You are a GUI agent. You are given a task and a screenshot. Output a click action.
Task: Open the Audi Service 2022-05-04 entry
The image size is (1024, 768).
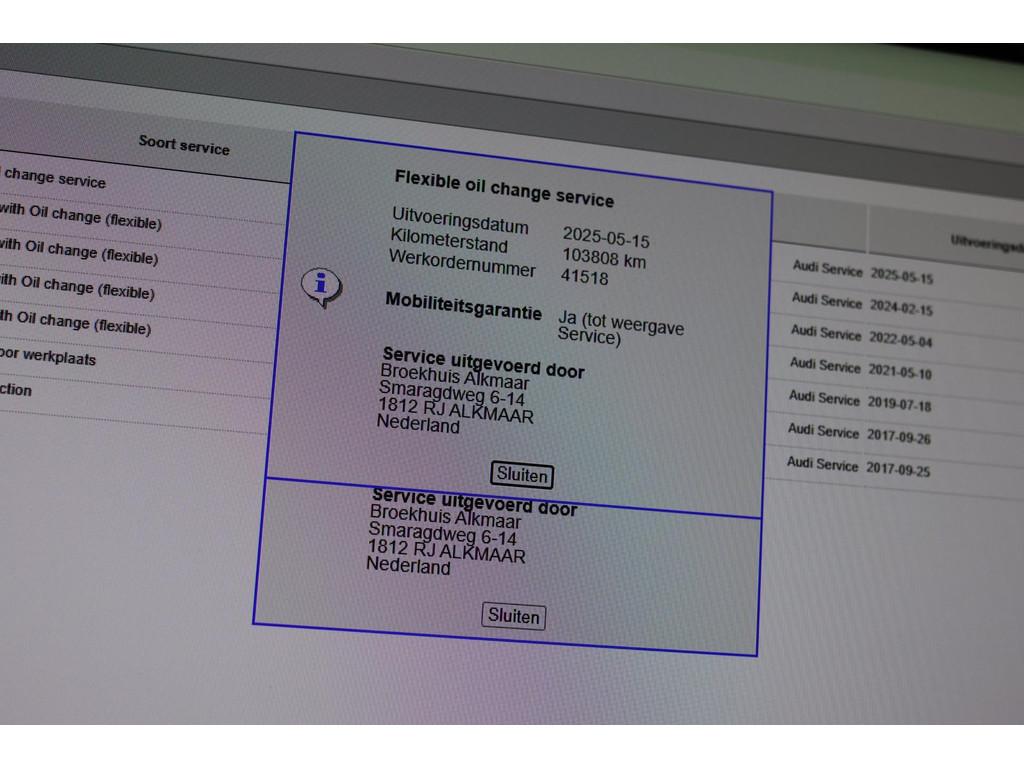click(x=860, y=337)
